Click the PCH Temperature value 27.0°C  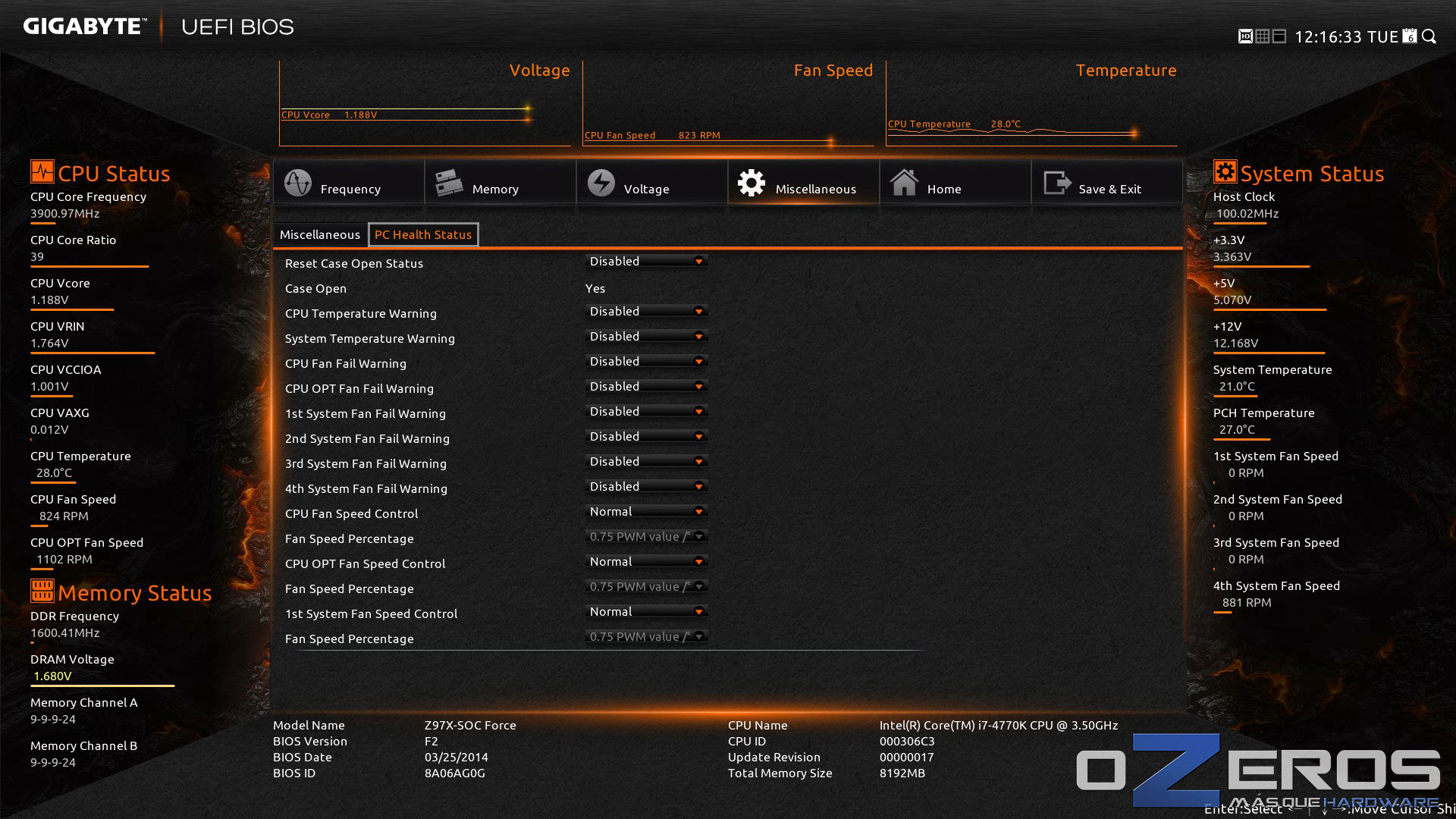click(x=1237, y=430)
